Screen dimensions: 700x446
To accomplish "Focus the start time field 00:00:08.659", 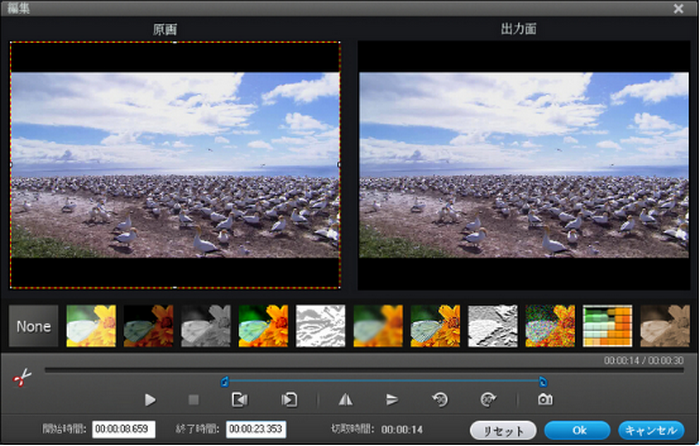I will tap(124, 429).
